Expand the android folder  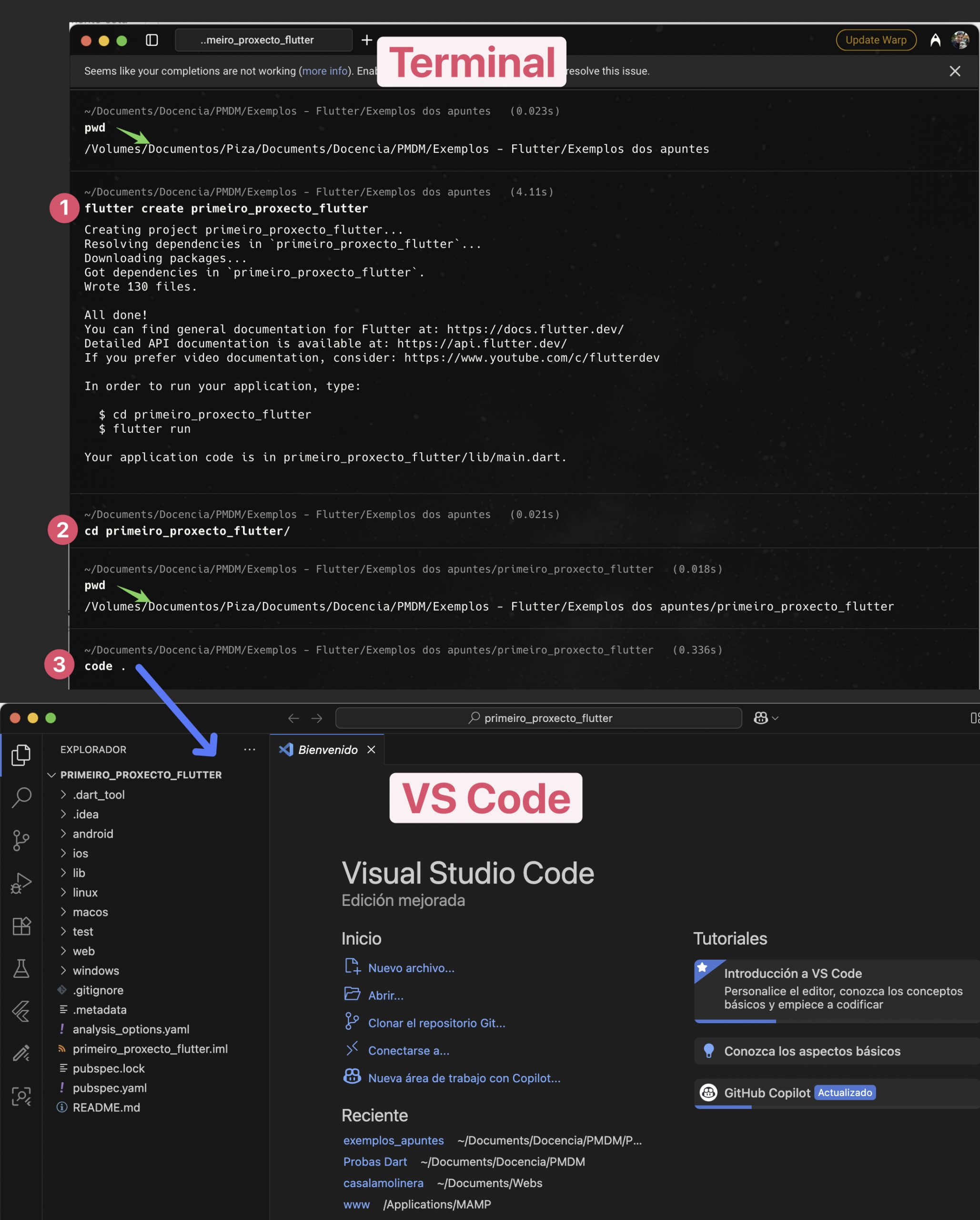pyautogui.click(x=93, y=834)
